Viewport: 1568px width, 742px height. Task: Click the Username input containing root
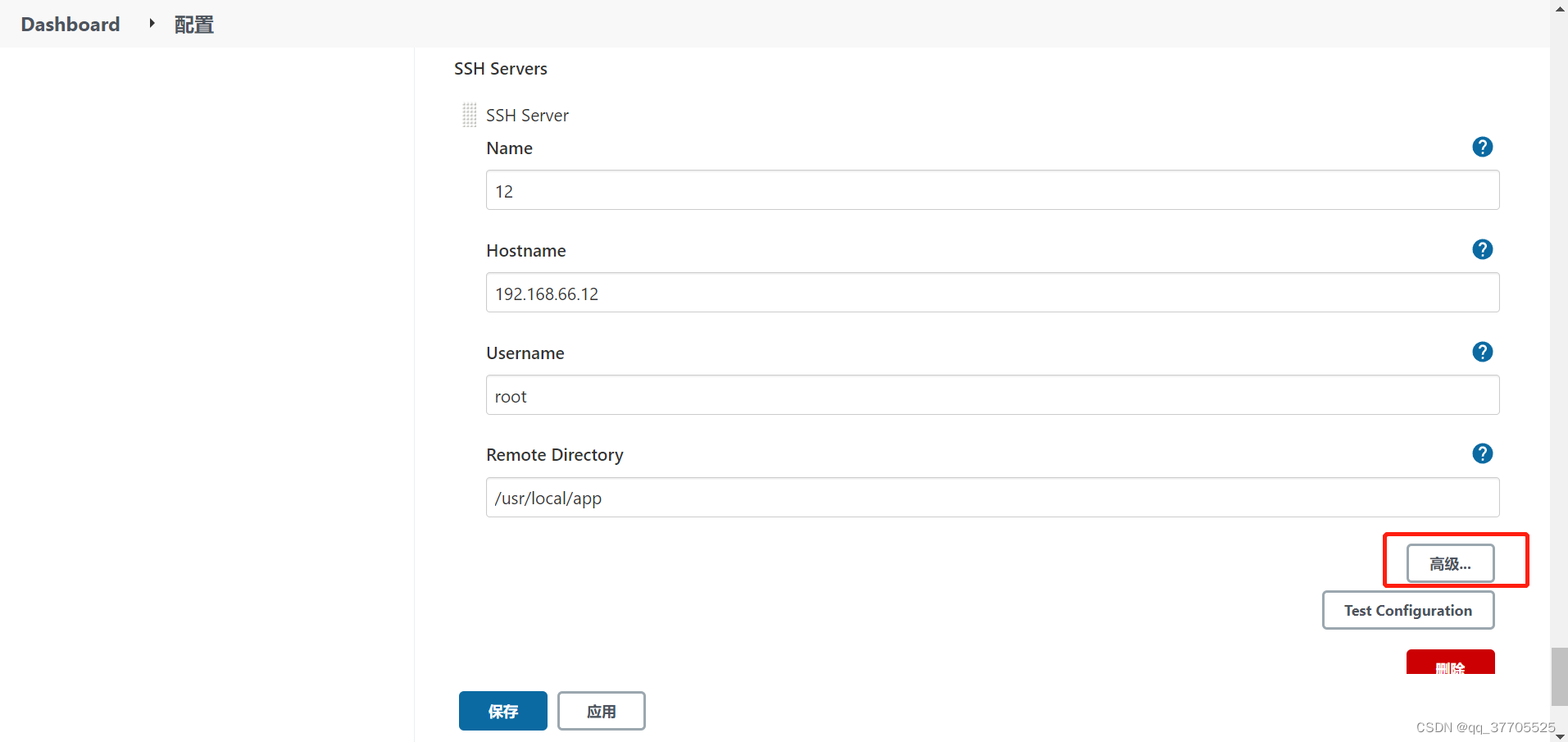click(993, 395)
